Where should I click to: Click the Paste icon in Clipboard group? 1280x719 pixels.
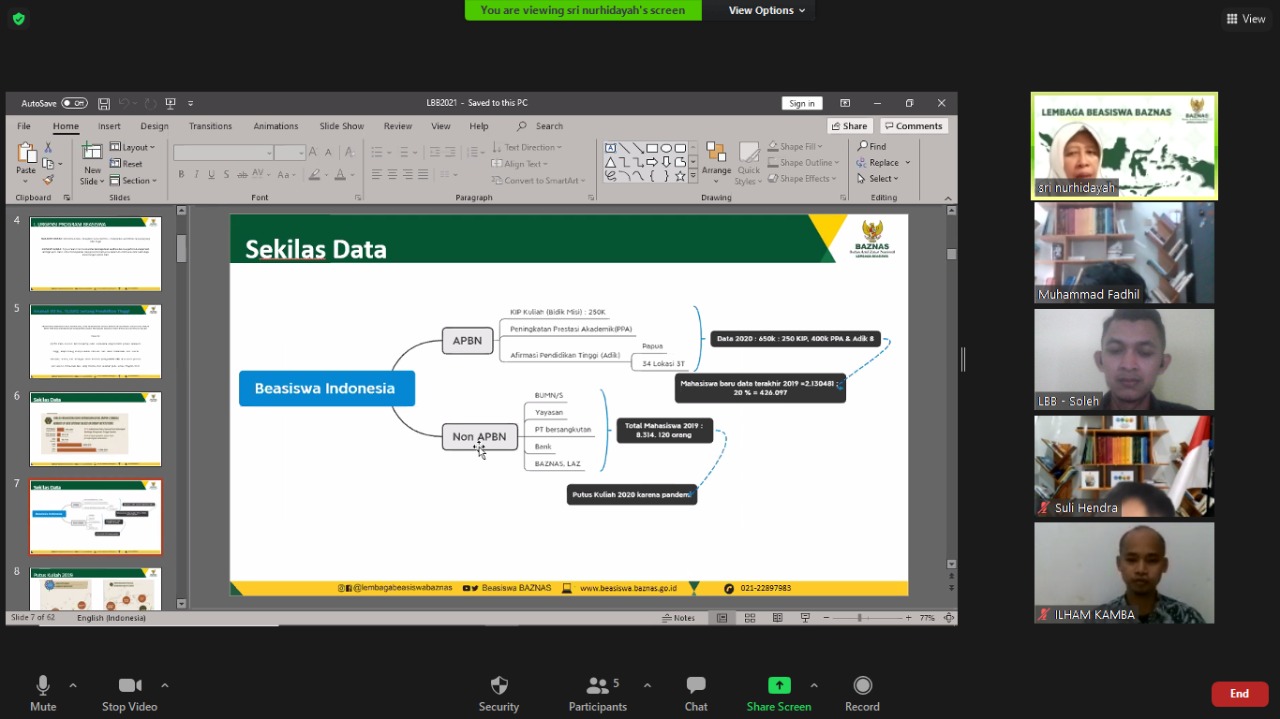coord(26,158)
